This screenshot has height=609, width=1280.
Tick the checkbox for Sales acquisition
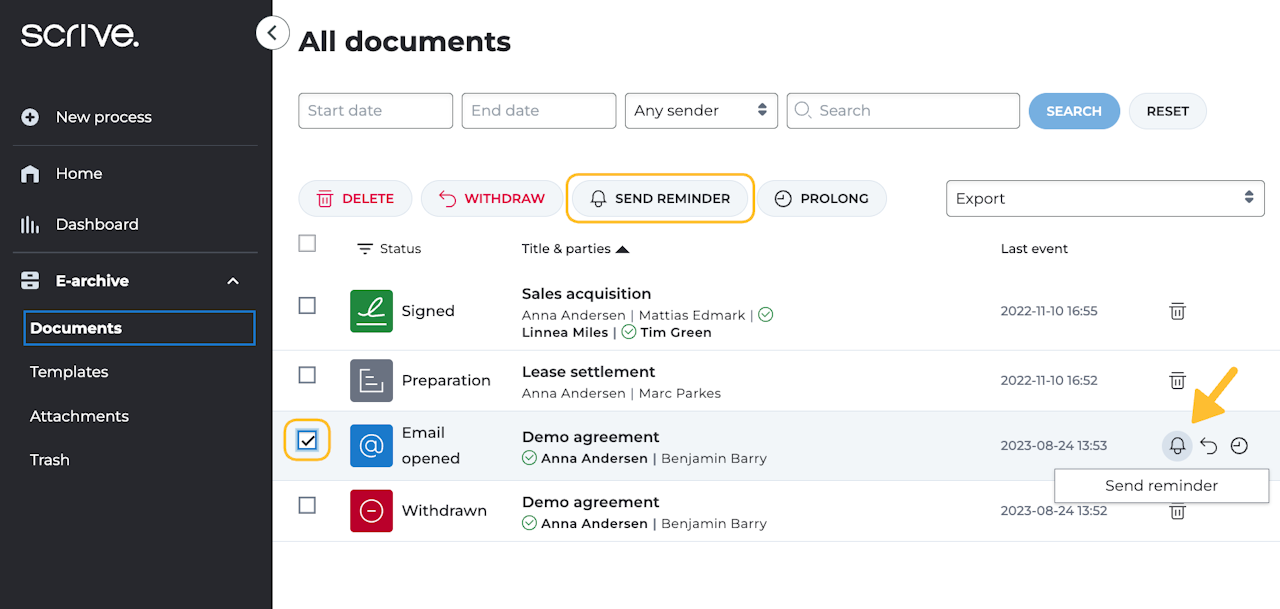coord(308,306)
